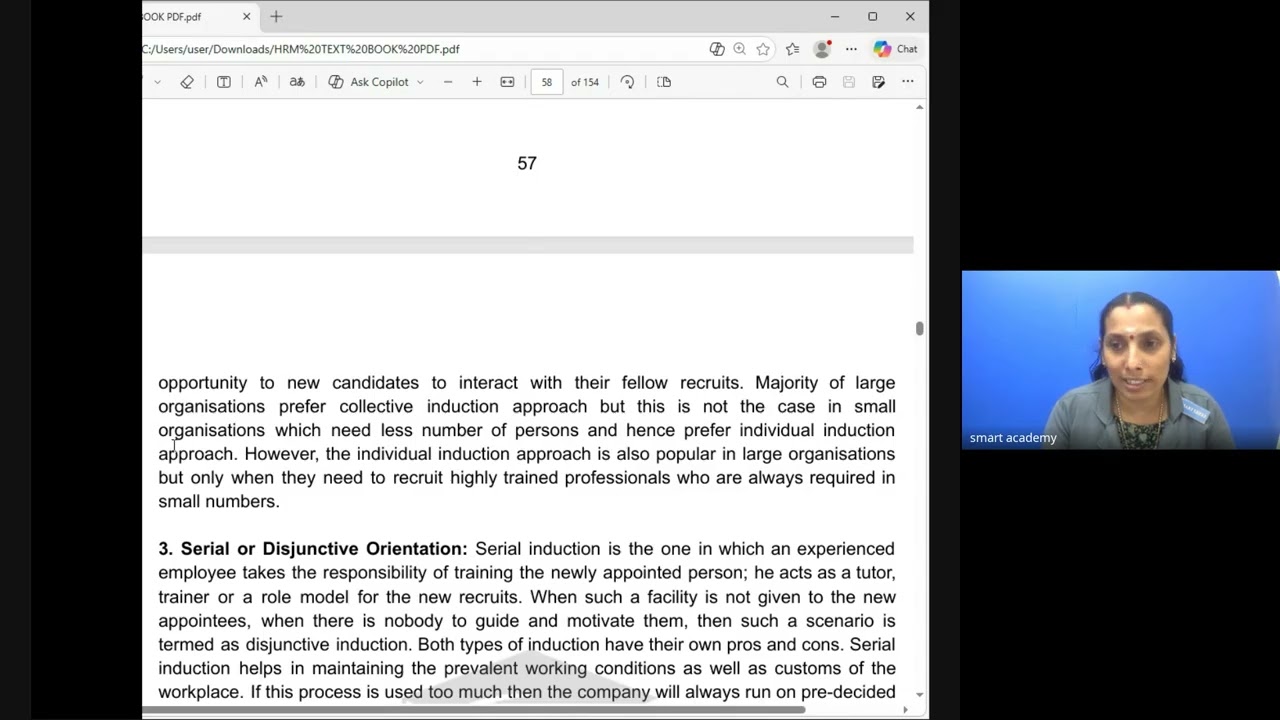Add this page to favorites star
1280x720 pixels.
[764, 49]
